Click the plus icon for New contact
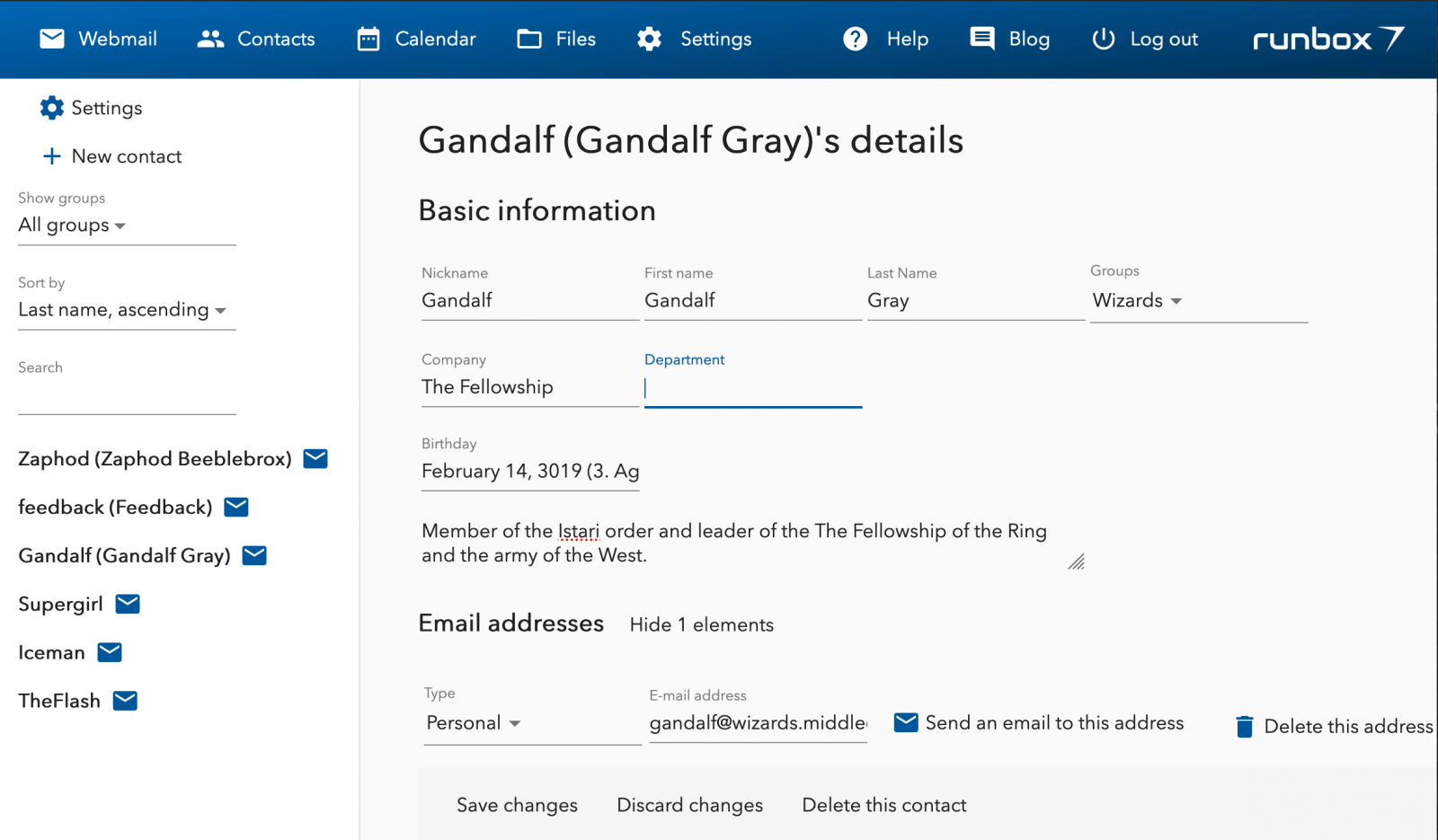 (52, 156)
